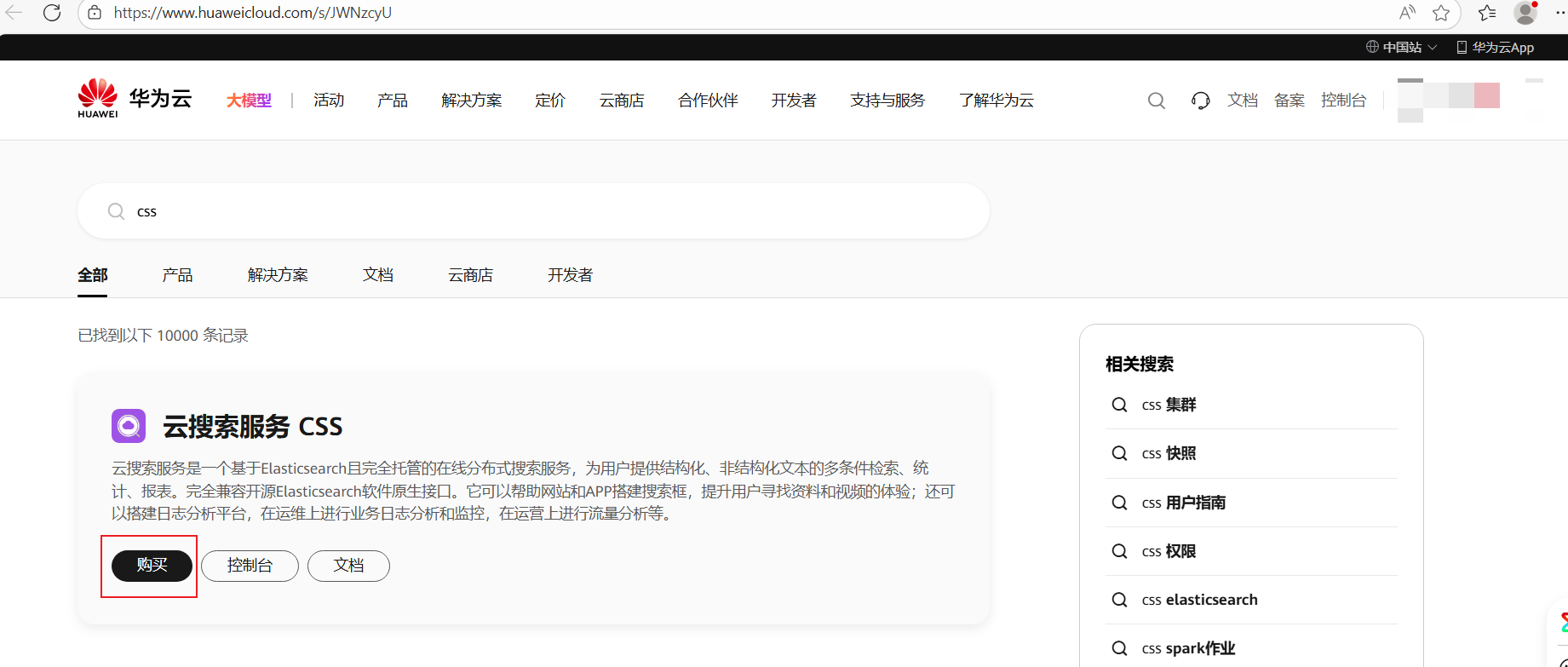Viewport: 1568px width, 667px height.
Task: Click the 购买 button
Action: (152, 566)
